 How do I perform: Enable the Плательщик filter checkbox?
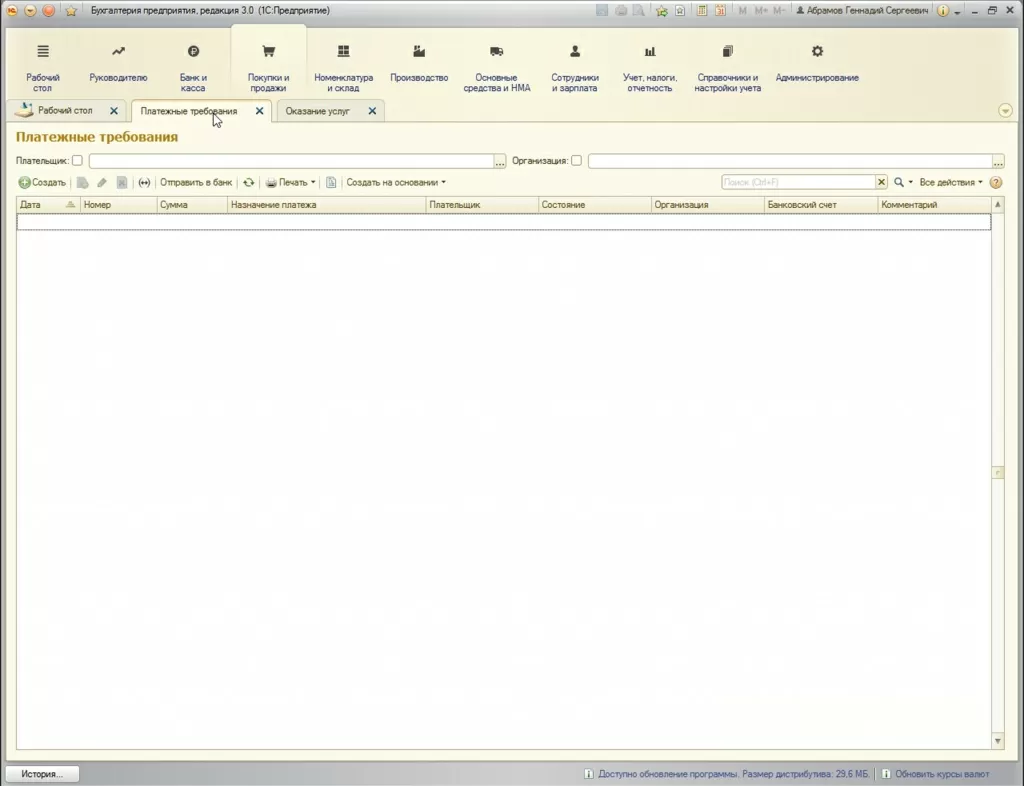click(x=77, y=161)
